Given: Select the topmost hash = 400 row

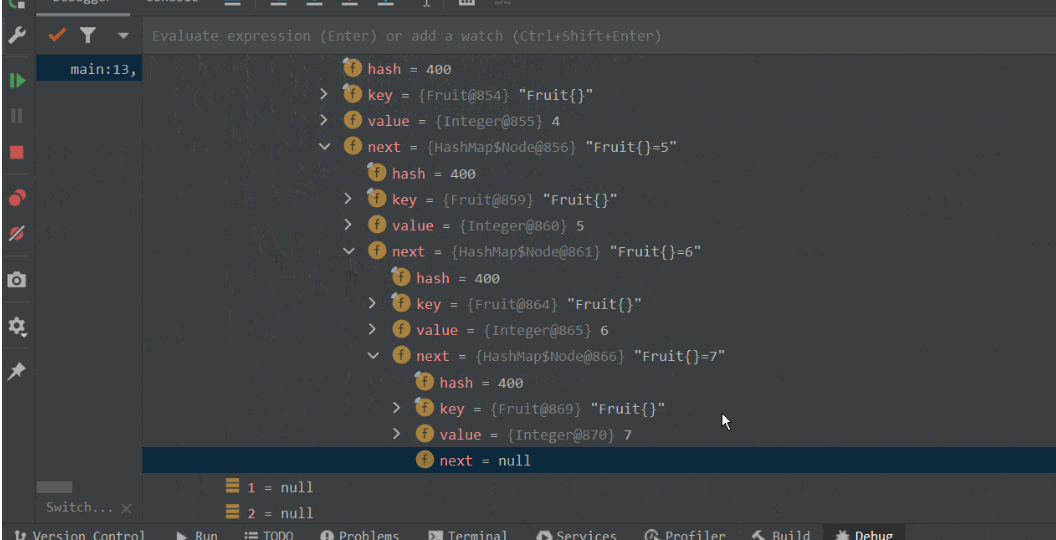Looking at the screenshot, I should point(599,69).
